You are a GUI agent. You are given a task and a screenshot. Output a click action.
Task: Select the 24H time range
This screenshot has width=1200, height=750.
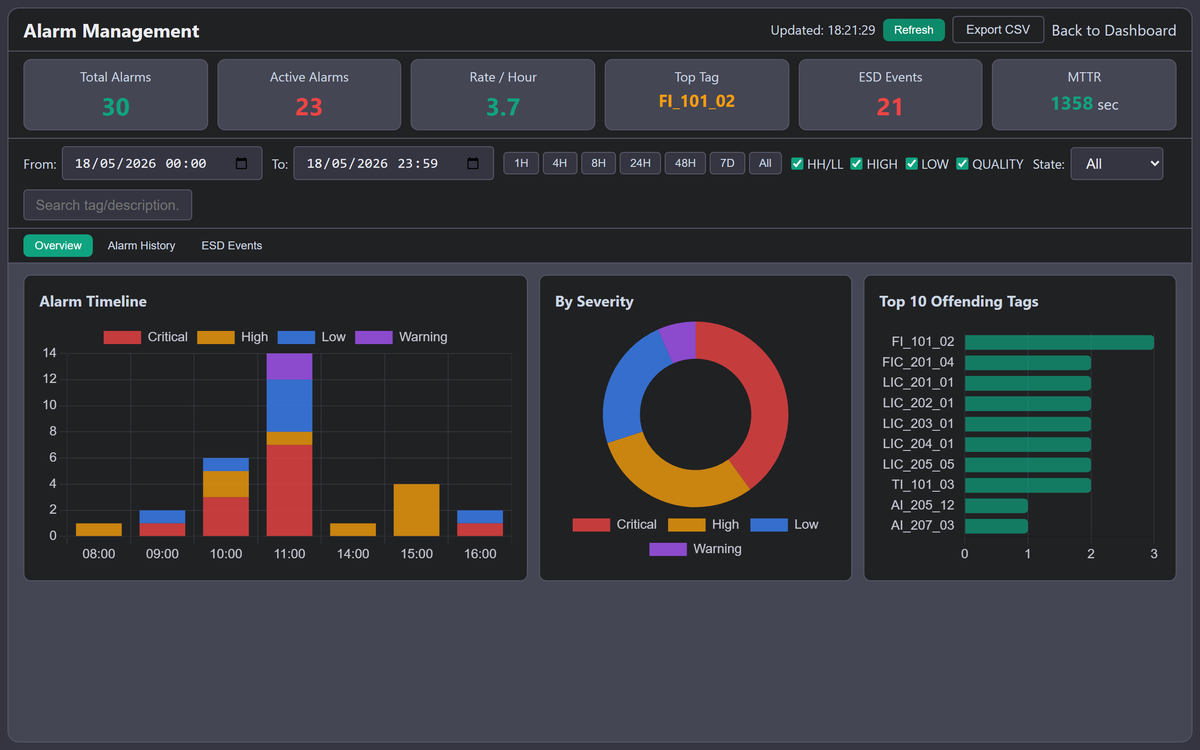coord(640,163)
